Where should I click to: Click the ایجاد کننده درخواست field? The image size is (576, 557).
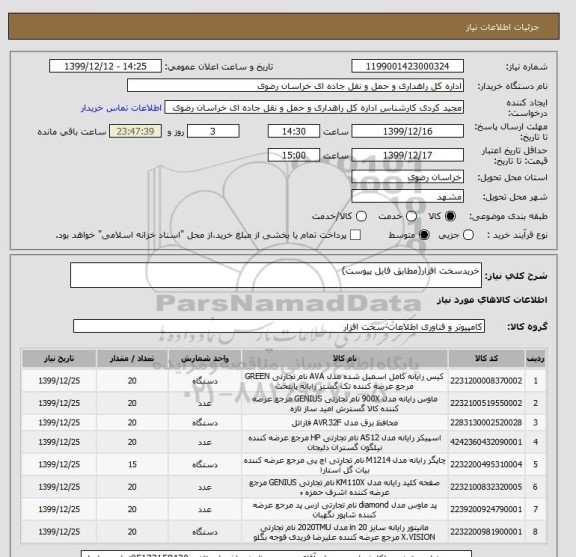point(314,108)
